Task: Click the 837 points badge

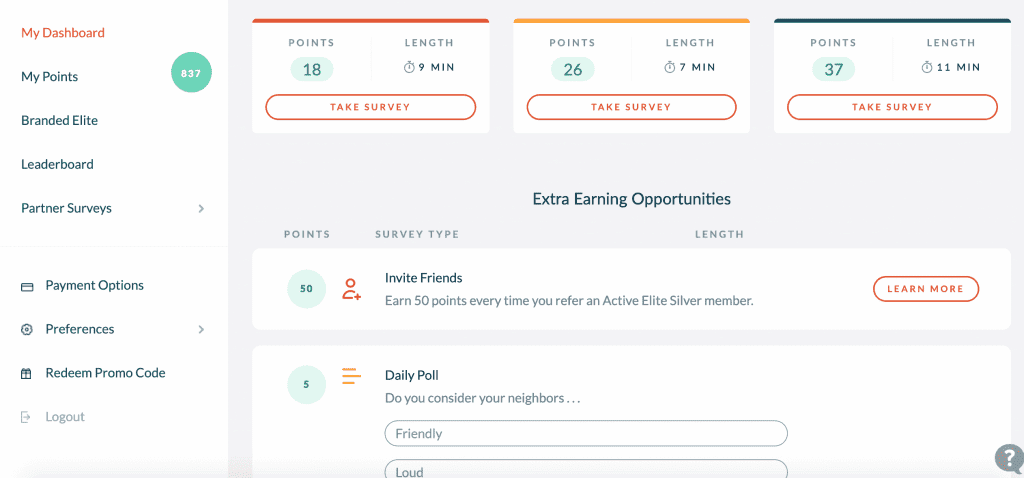Action: click(x=191, y=72)
